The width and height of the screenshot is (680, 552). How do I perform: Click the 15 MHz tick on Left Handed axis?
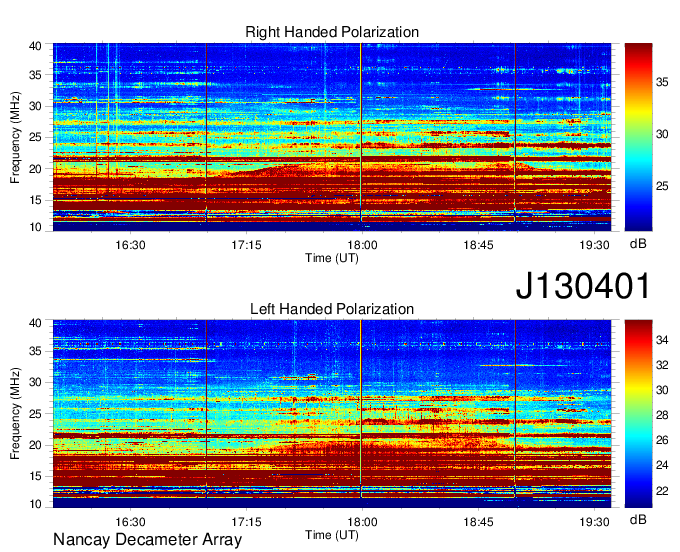pyautogui.click(x=35, y=477)
